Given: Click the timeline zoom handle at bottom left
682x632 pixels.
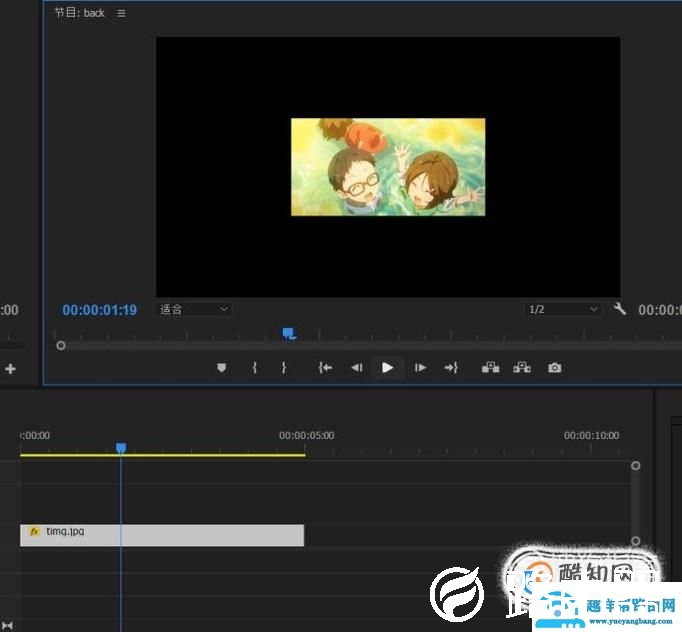Looking at the screenshot, I should coord(7,626).
